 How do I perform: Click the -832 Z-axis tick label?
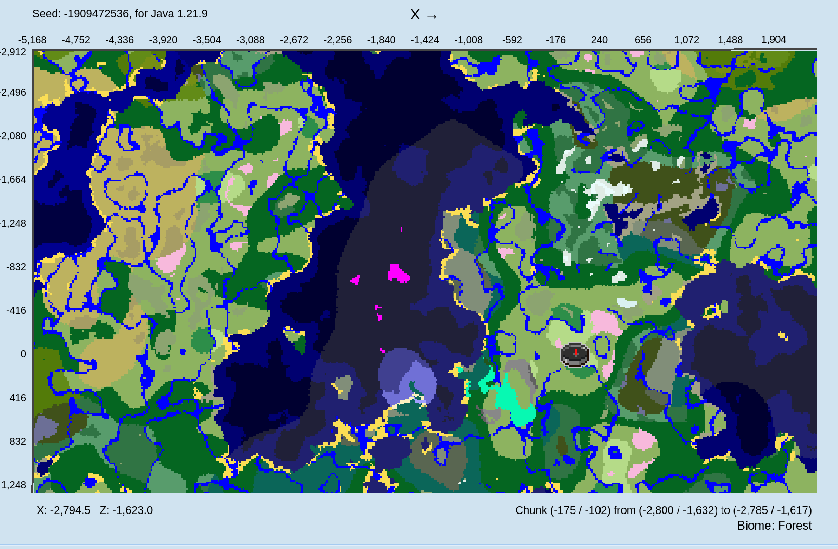(x=16, y=267)
